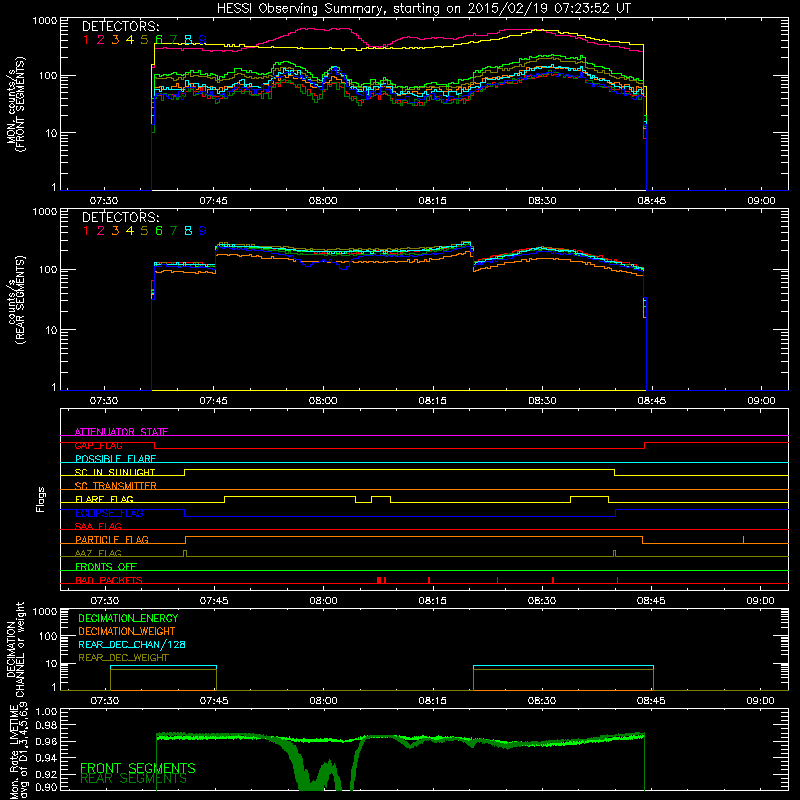Click the SC_TRANSMITTER flag label
The height and width of the screenshot is (800, 800).
pos(115,486)
